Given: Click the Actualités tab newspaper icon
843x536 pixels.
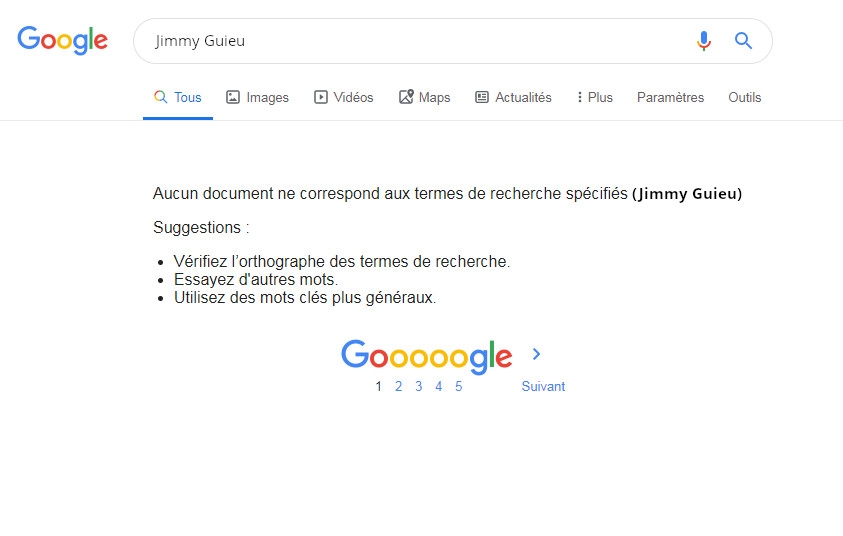Looking at the screenshot, I should click(482, 98).
